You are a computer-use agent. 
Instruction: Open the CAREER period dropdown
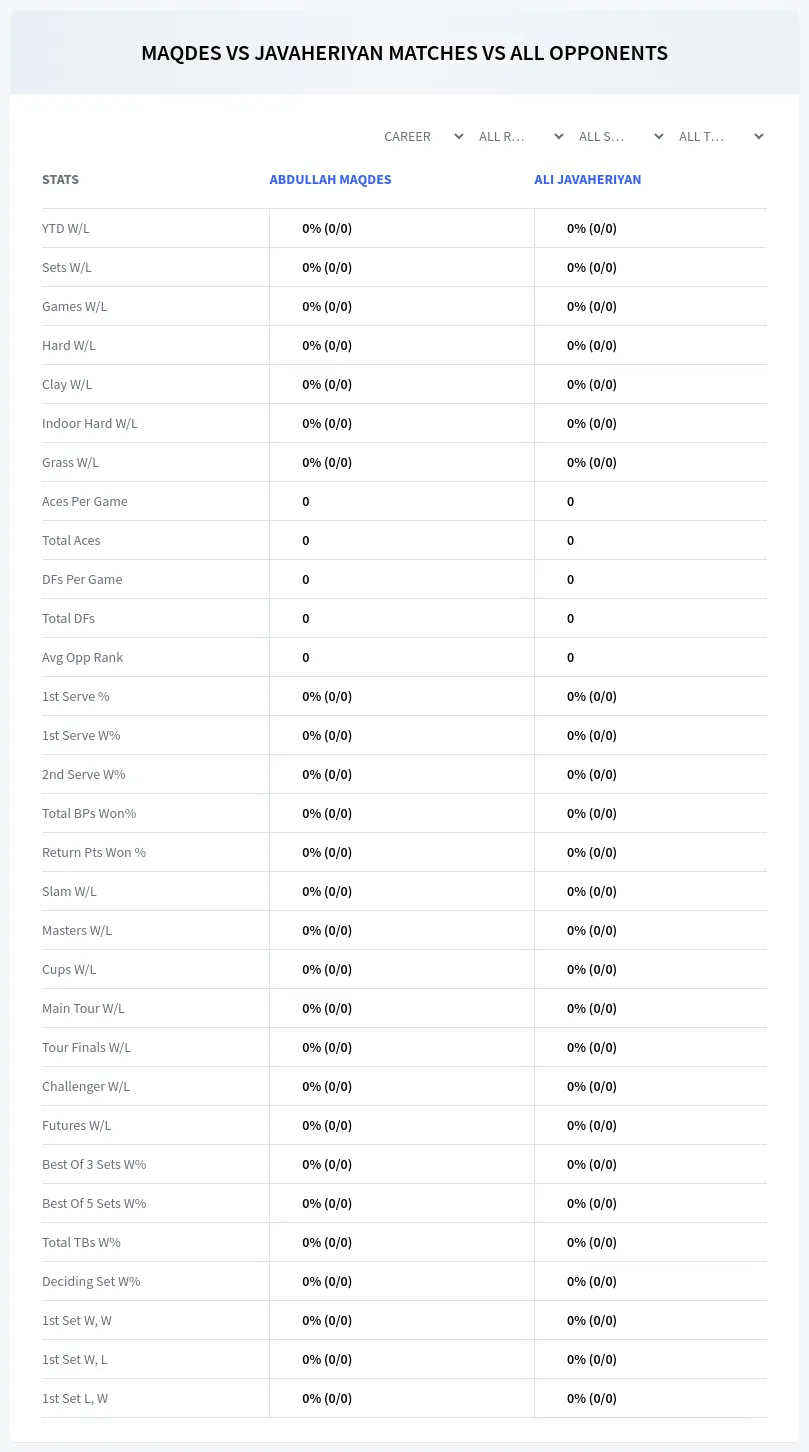click(x=423, y=136)
